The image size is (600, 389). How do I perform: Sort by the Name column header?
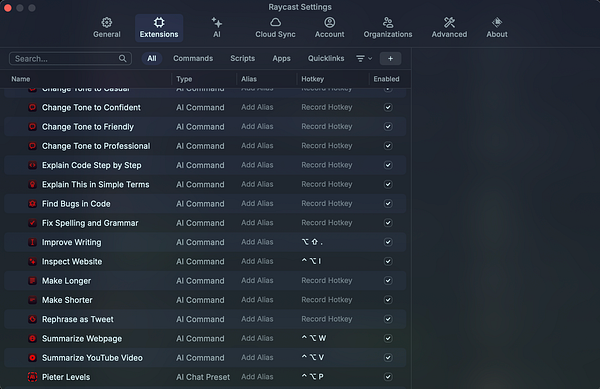point(21,79)
